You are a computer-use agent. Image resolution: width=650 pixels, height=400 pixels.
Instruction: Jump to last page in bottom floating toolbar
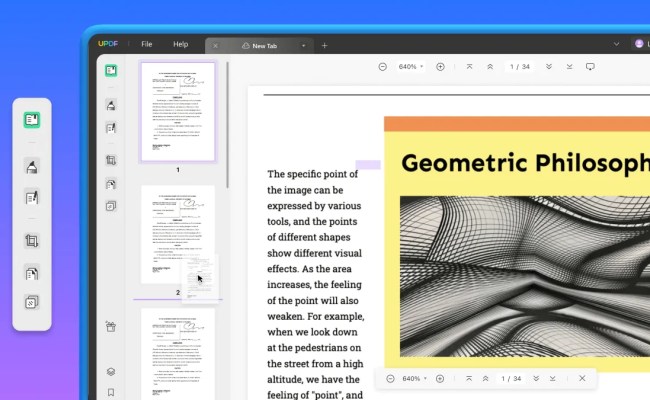(x=553, y=378)
